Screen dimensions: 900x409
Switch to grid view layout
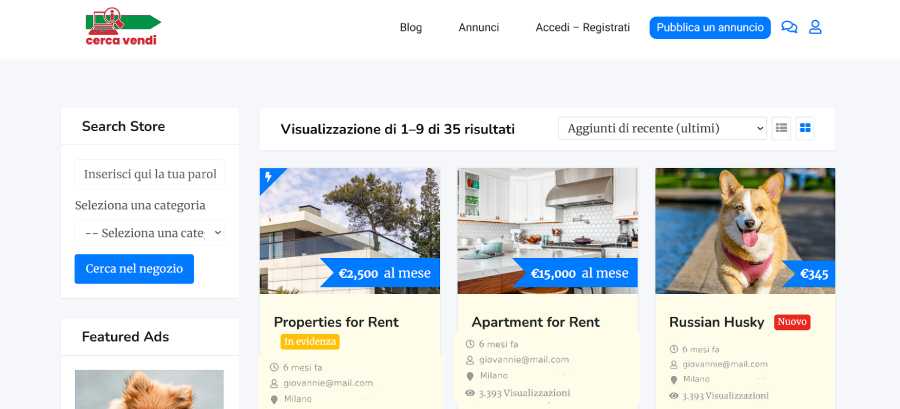(x=805, y=128)
